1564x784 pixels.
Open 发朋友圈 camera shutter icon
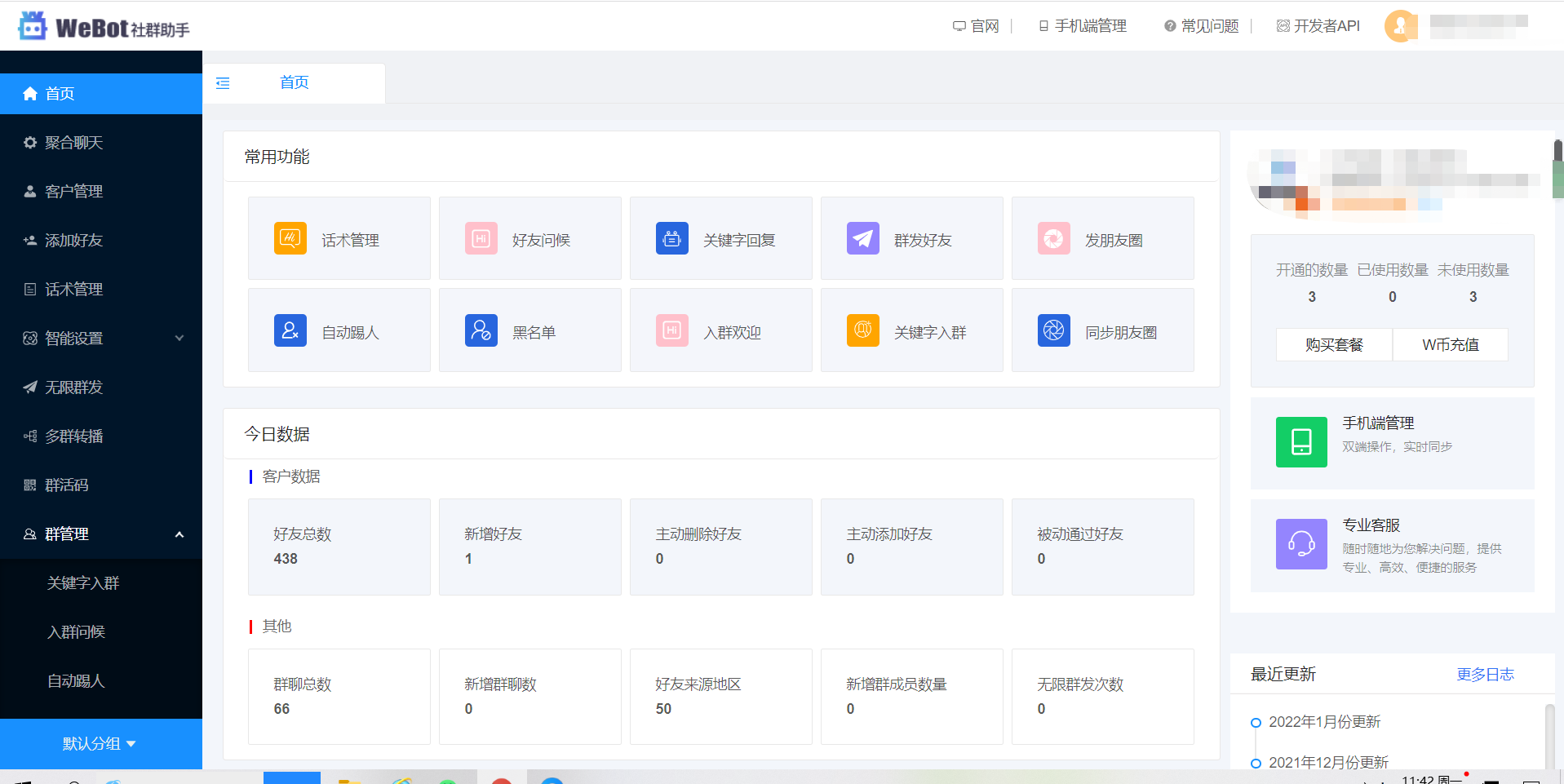[1054, 238]
